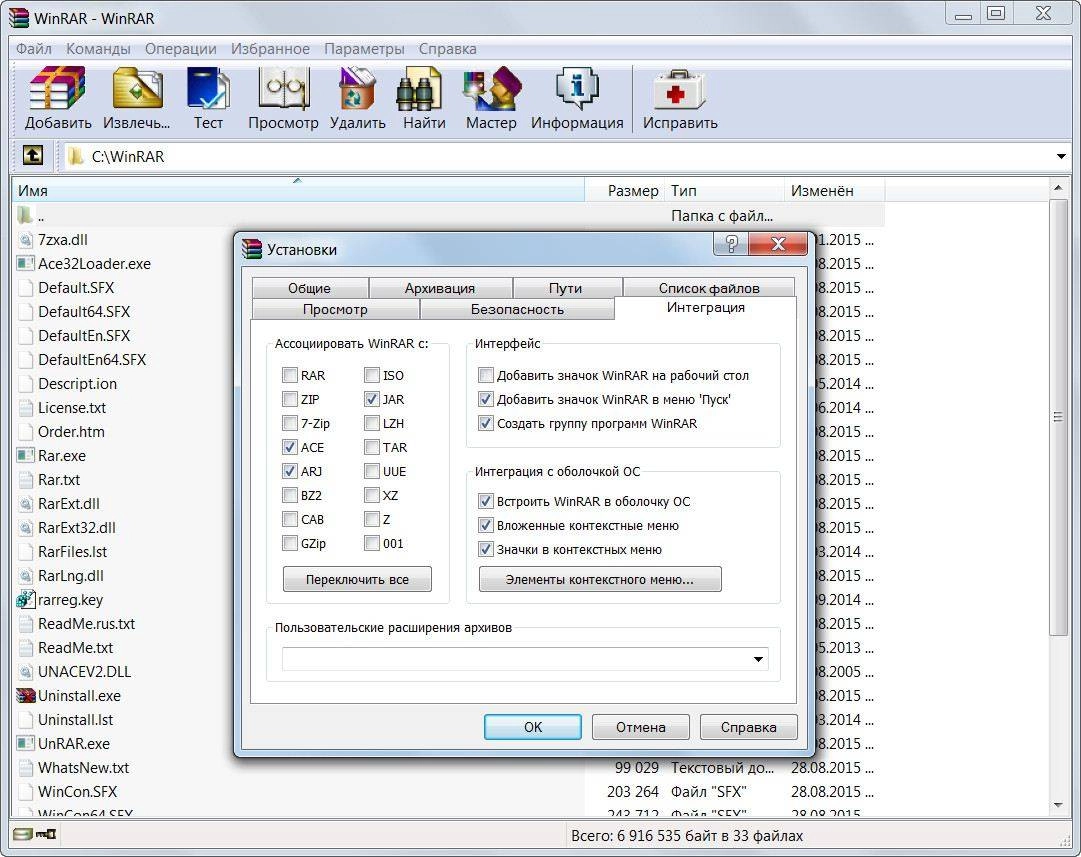Select the License.txt file icon

(26, 408)
